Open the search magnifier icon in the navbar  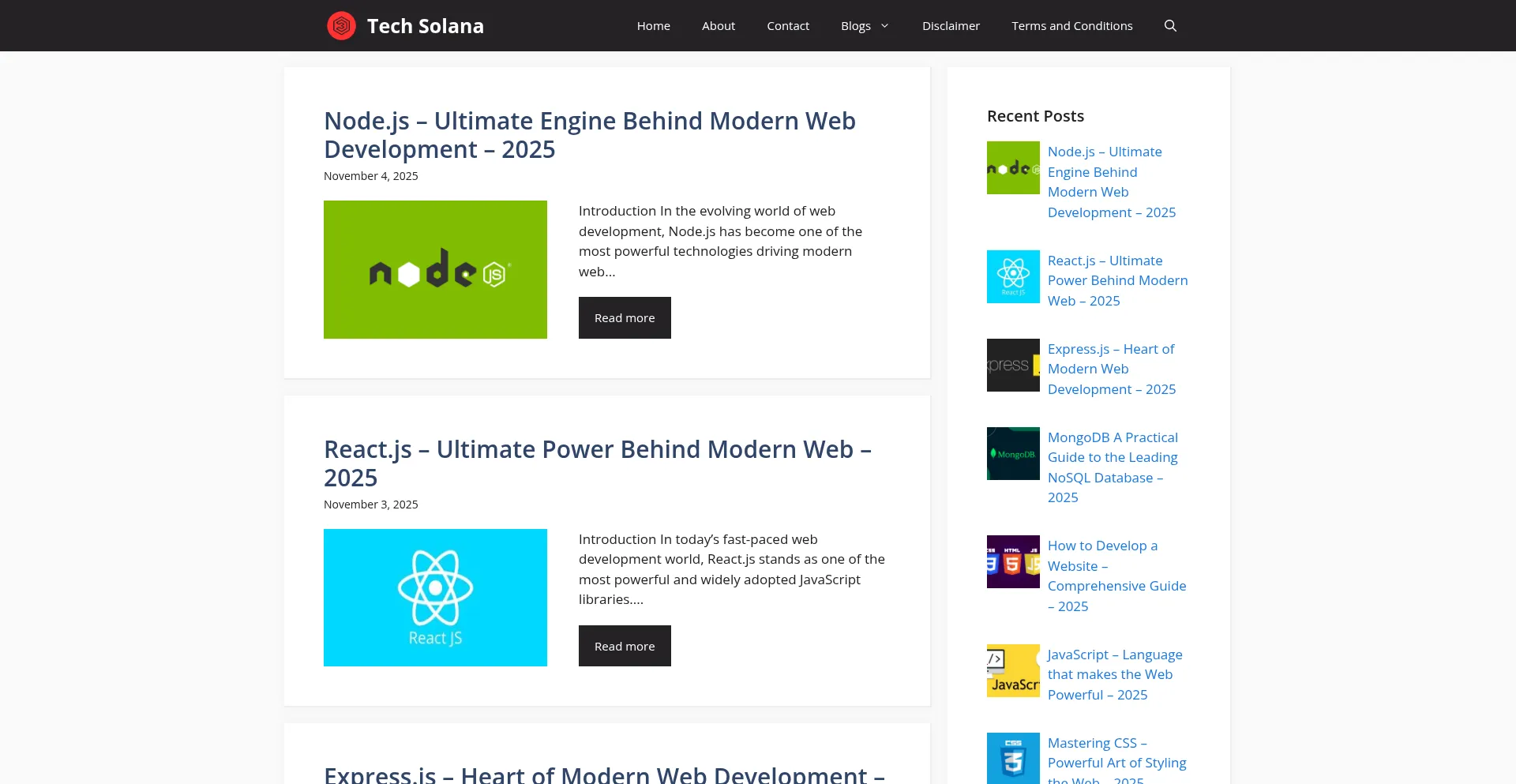[x=1170, y=26]
